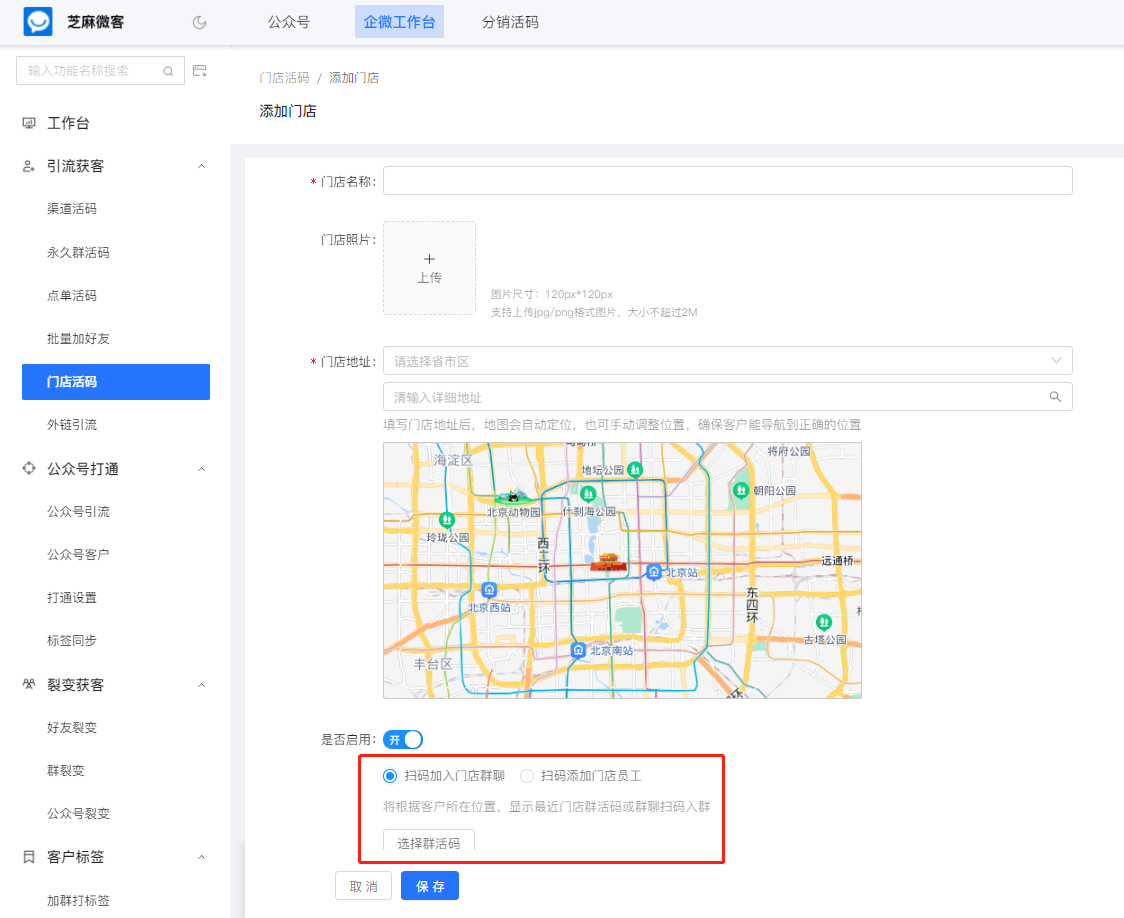Viewport: 1124px width, 918px height.
Task: Switch to 公众号 top tab
Action: pos(289,22)
